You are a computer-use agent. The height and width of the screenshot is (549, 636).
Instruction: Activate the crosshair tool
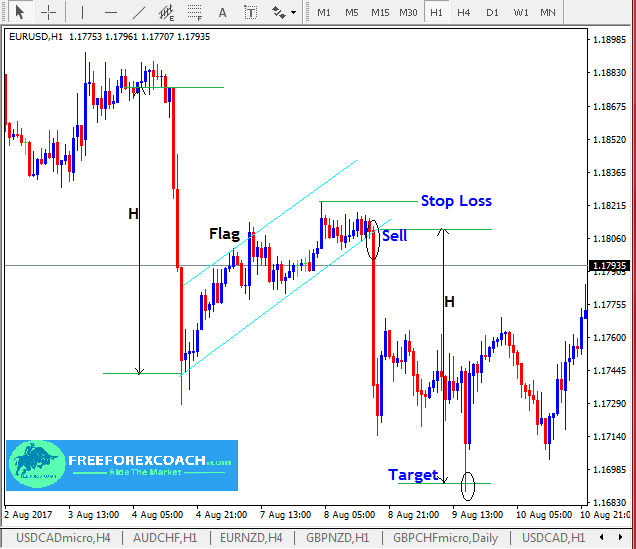[48, 13]
